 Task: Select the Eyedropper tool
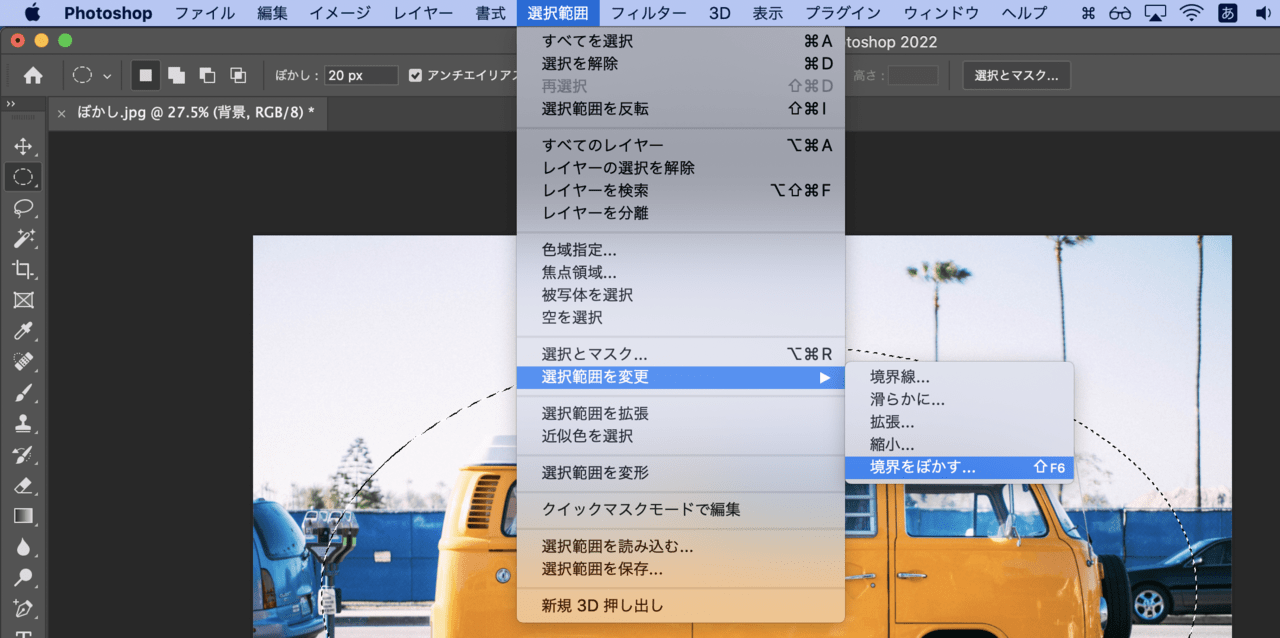coord(23,331)
